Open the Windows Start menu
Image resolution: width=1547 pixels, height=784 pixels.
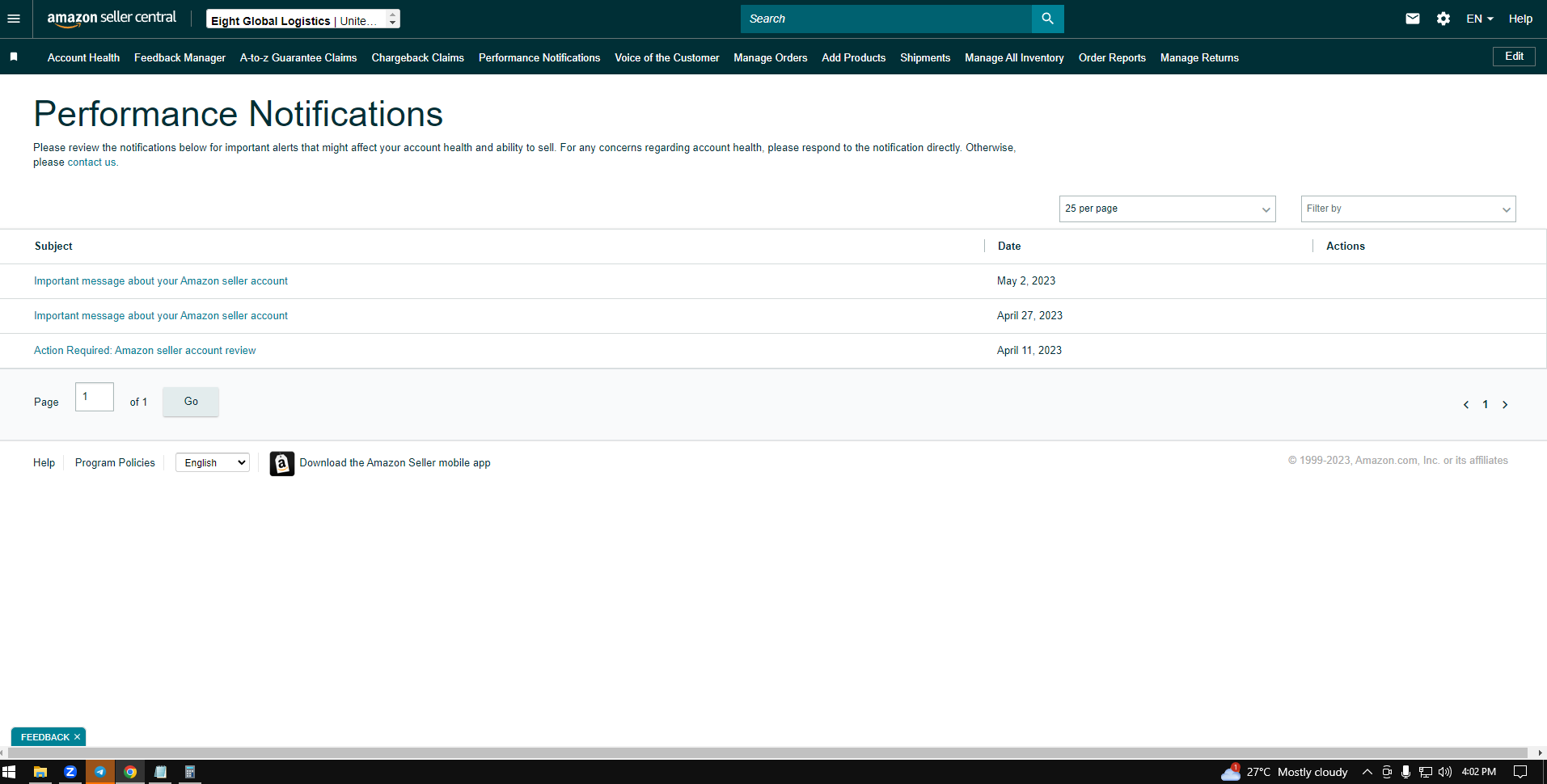tap(9, 772)
